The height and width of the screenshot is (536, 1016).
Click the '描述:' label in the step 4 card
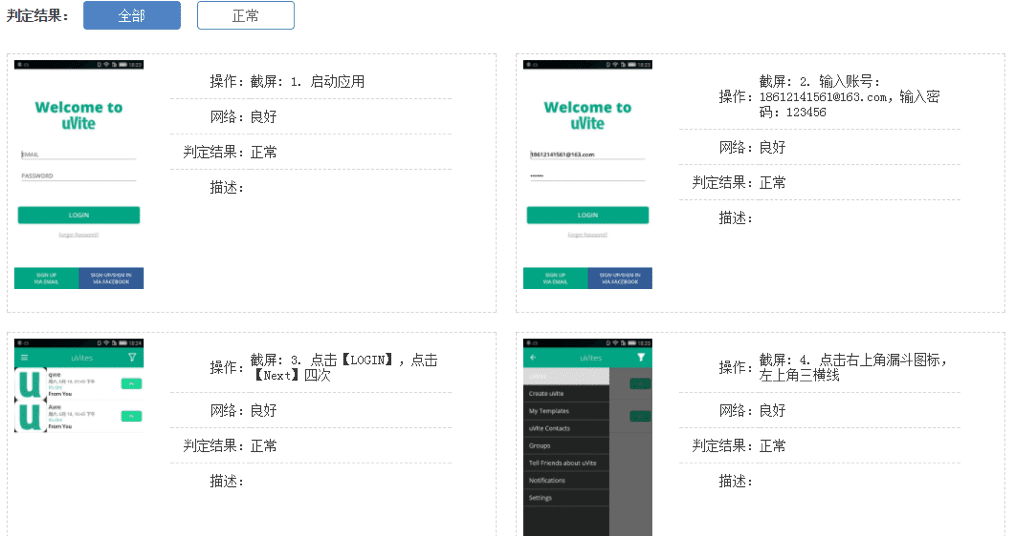tap(735, 481)
